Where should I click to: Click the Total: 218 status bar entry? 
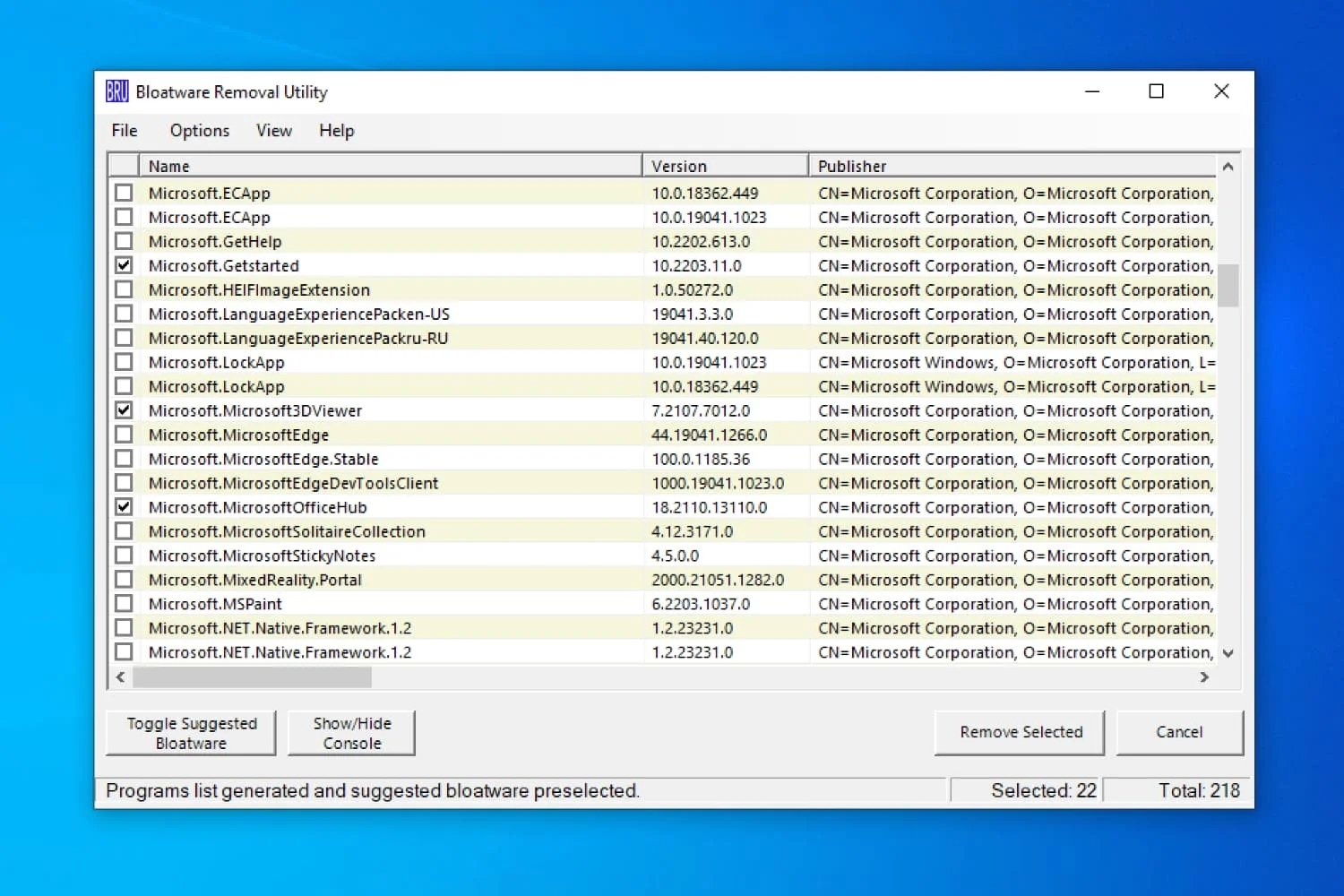point(1177,790)
